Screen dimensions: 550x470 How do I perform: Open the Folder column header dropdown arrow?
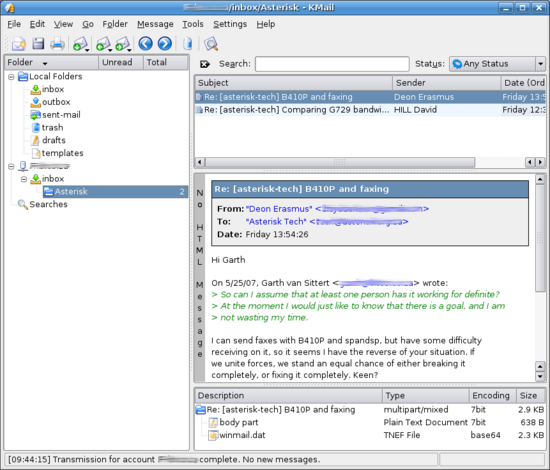[45, 63]
